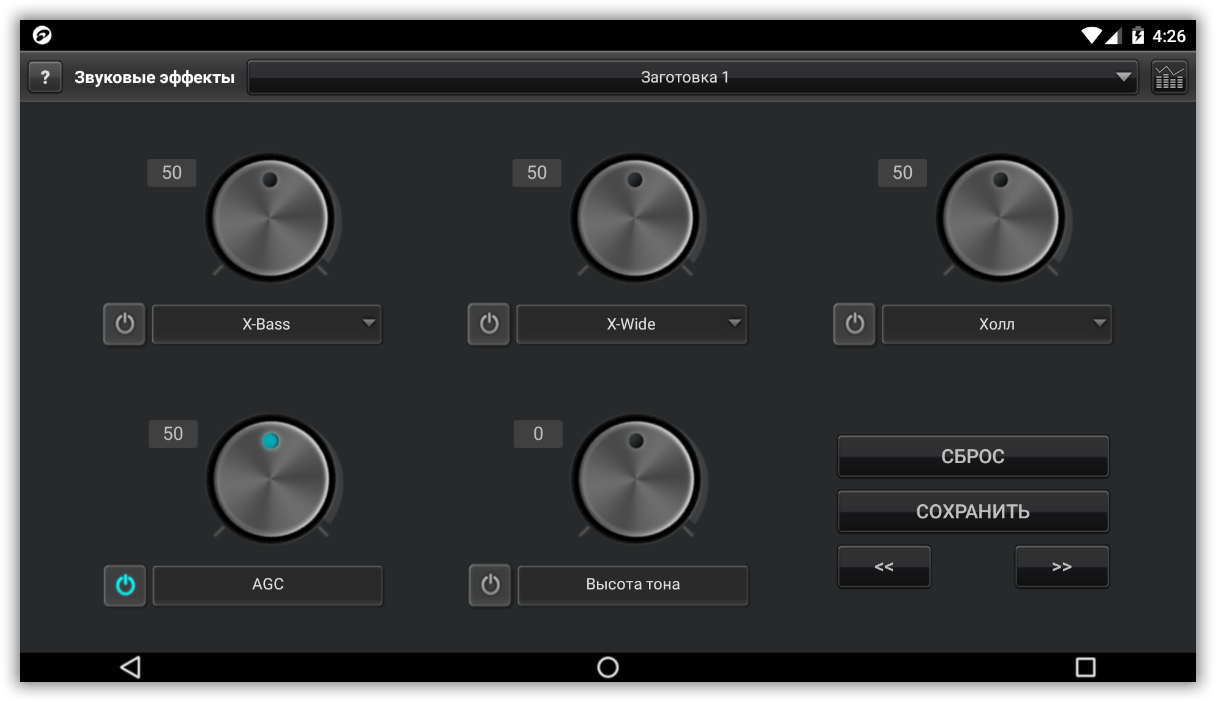1216x702 pixels.
Task: Enable Высота тона power button
Action: [490, 585]
